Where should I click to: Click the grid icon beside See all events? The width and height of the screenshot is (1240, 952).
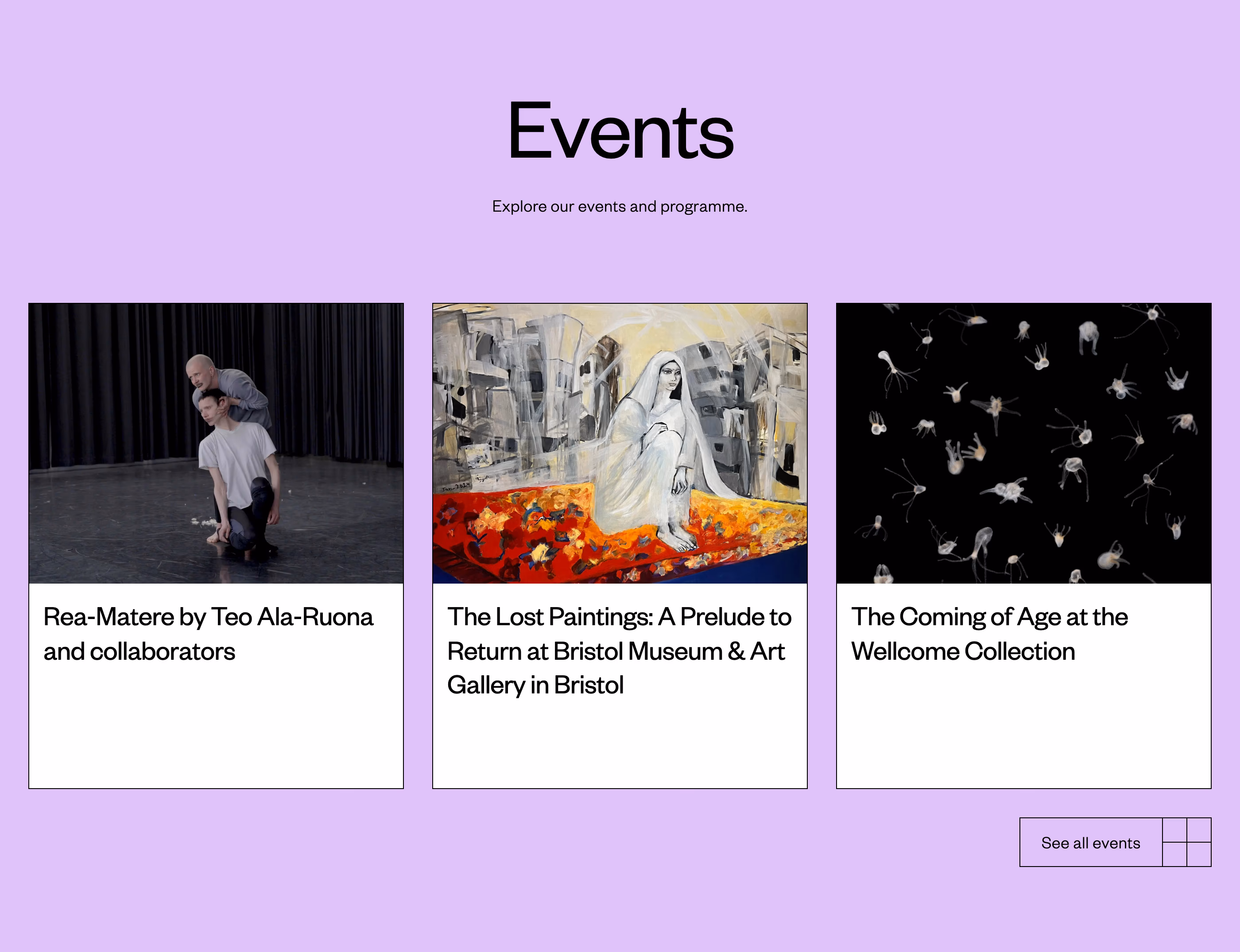coord(1187,842)
